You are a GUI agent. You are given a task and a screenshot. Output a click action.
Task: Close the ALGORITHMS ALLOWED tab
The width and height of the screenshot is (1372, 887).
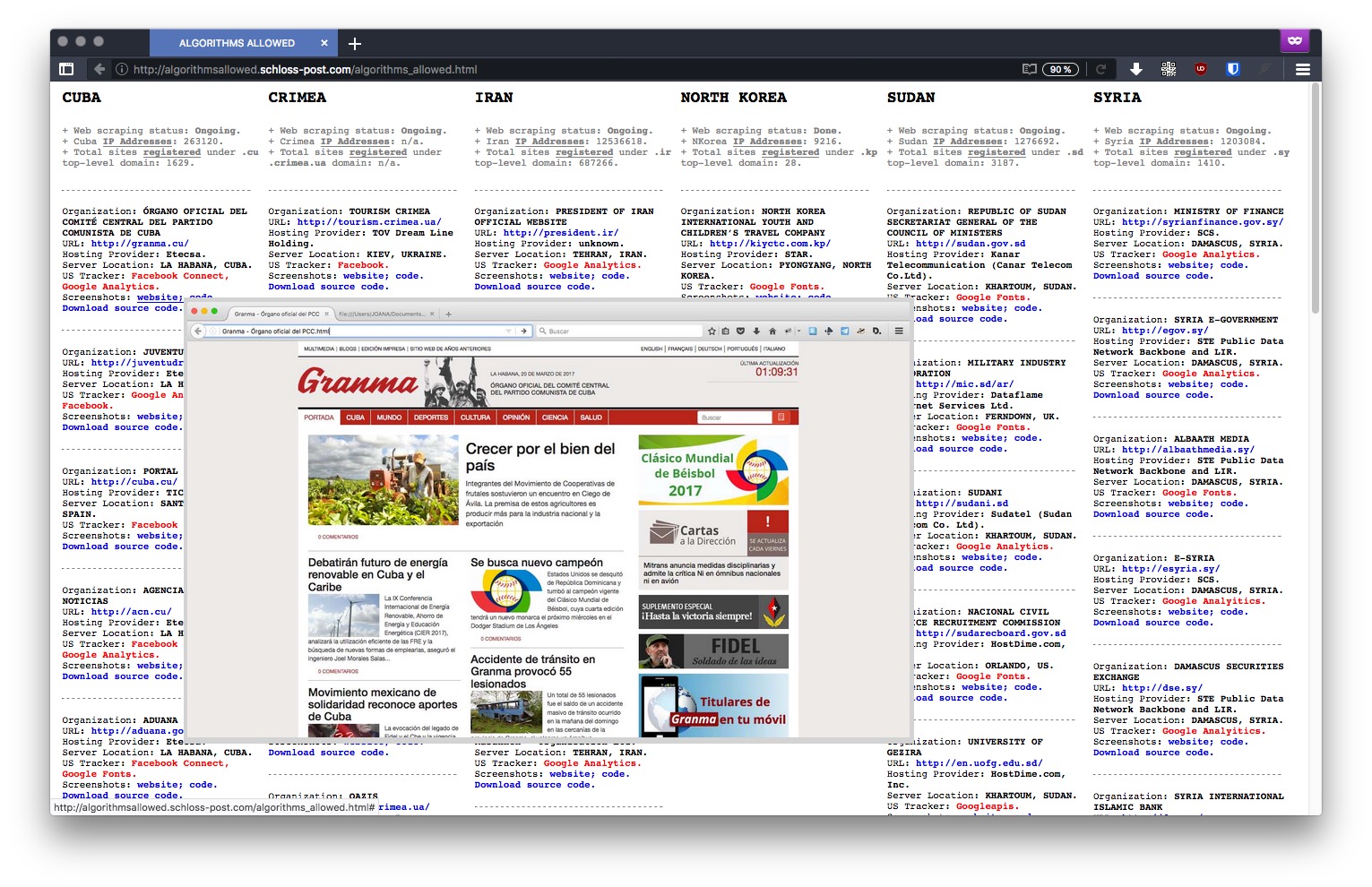[324, 43]
